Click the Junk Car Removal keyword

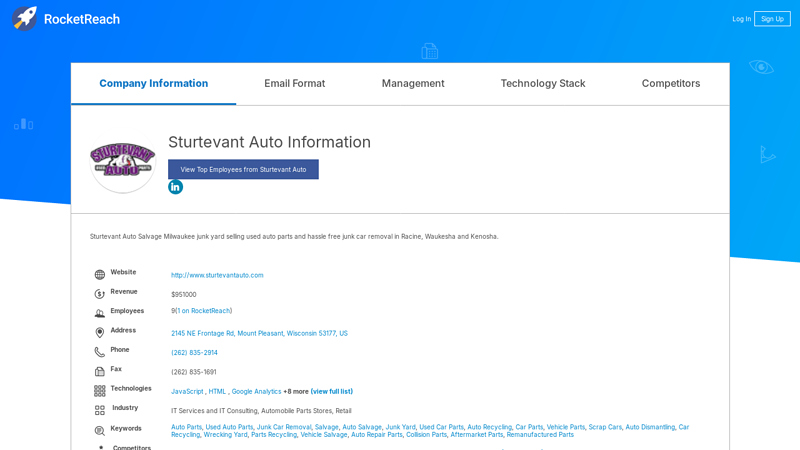coord(284,427)
